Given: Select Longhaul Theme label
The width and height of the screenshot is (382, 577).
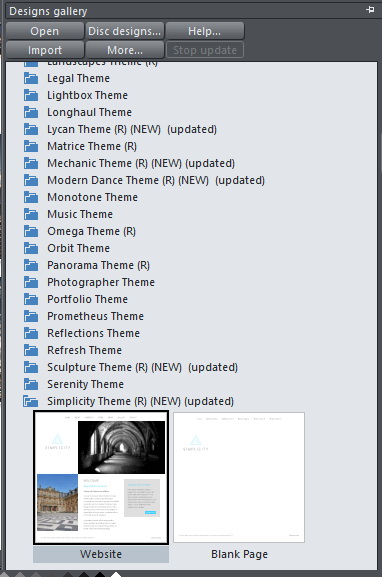Looking at the screenshot, I should coord(89,112).
